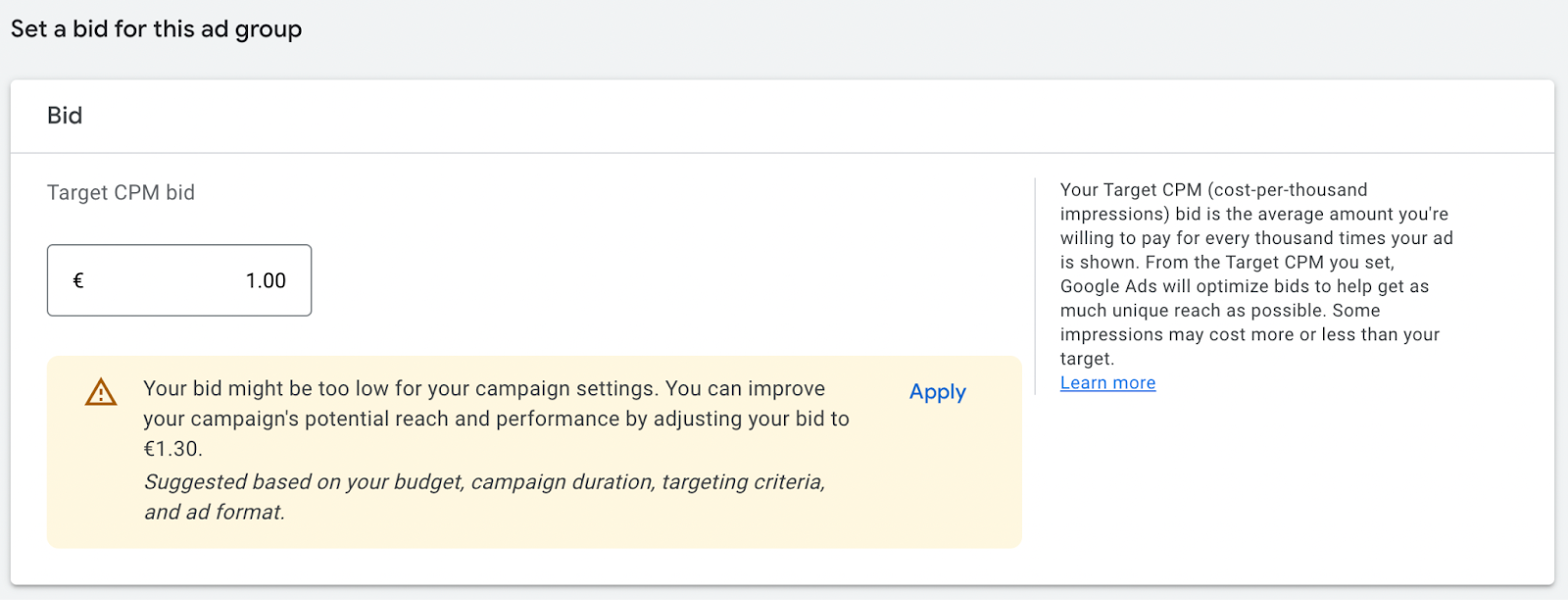This screenshot has height=600, width=1568.
Task: Click the euro currency symbol in bid field
Action: (78, 280)
